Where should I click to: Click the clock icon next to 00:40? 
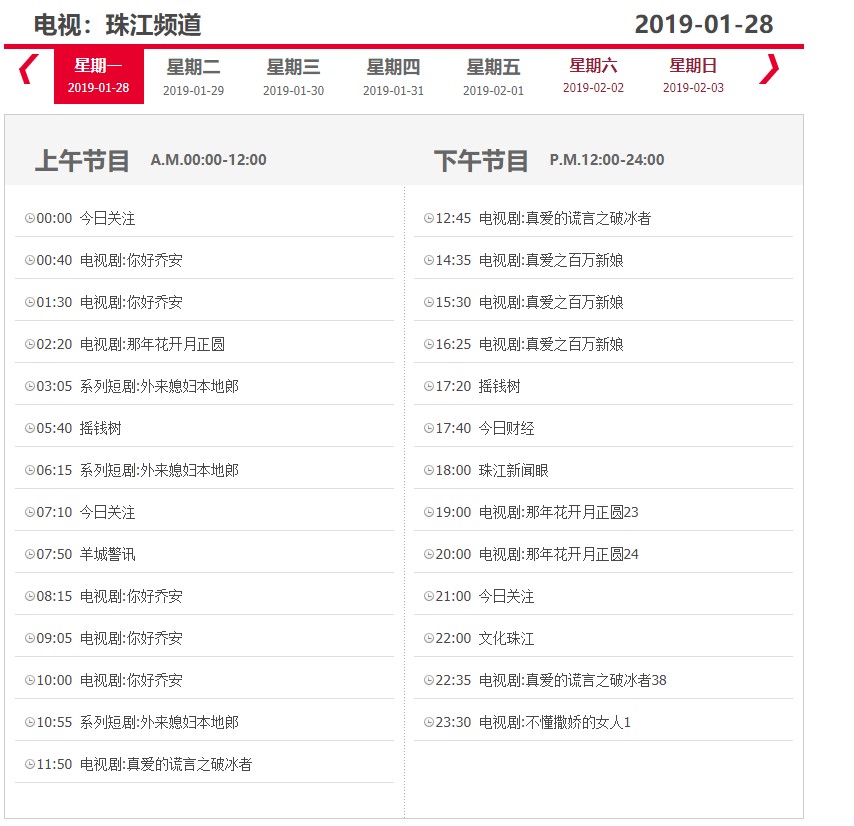pyautogui.click(x=30, y=260)
